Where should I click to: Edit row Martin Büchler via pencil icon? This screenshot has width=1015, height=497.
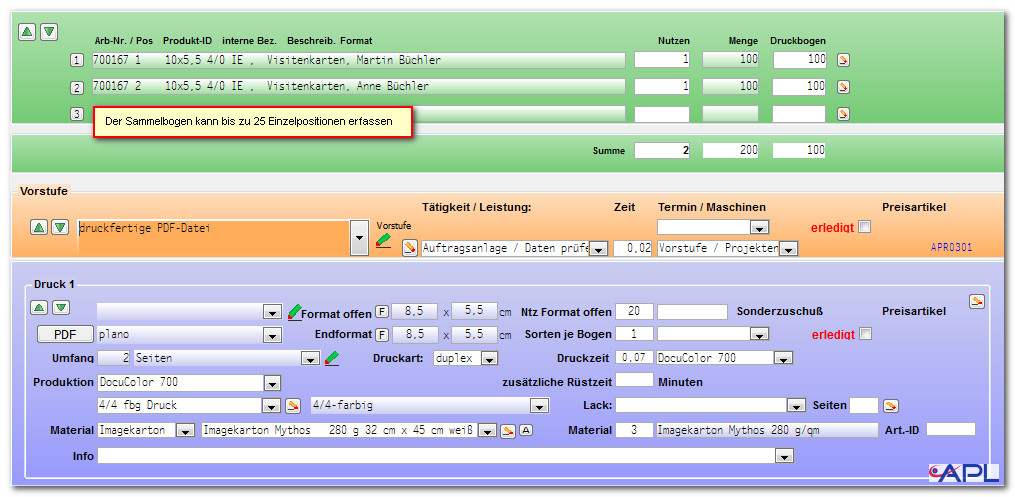pos(843,61)
